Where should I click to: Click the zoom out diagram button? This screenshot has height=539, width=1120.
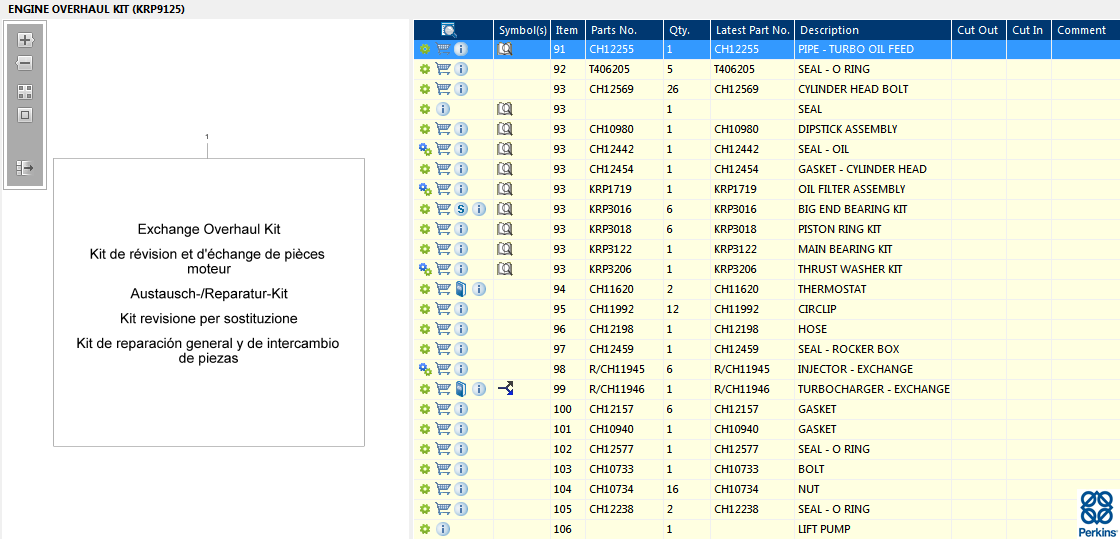click(25, 63)
